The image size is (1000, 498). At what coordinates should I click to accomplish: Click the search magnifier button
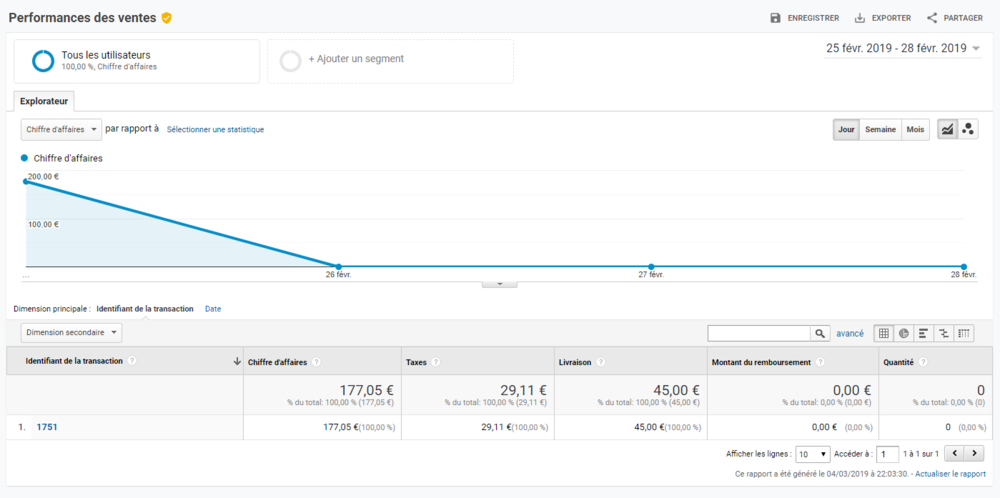click(820, 333)
